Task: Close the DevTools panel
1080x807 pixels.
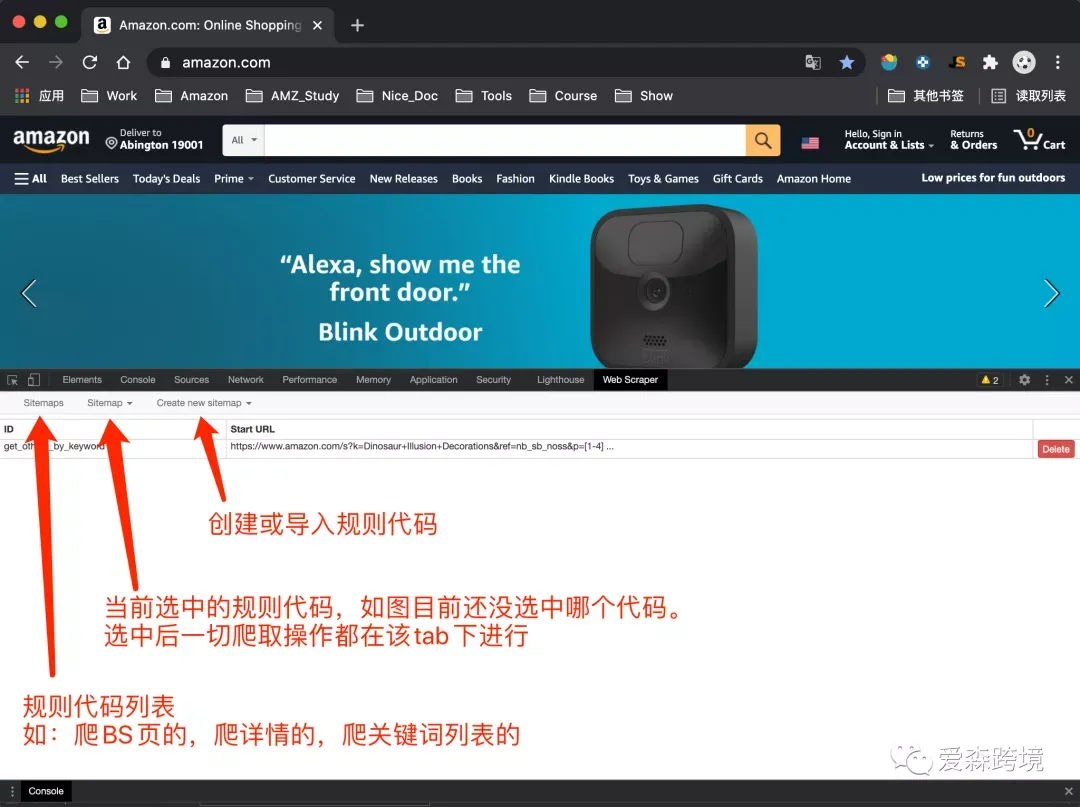Action: pos(1068,380)
